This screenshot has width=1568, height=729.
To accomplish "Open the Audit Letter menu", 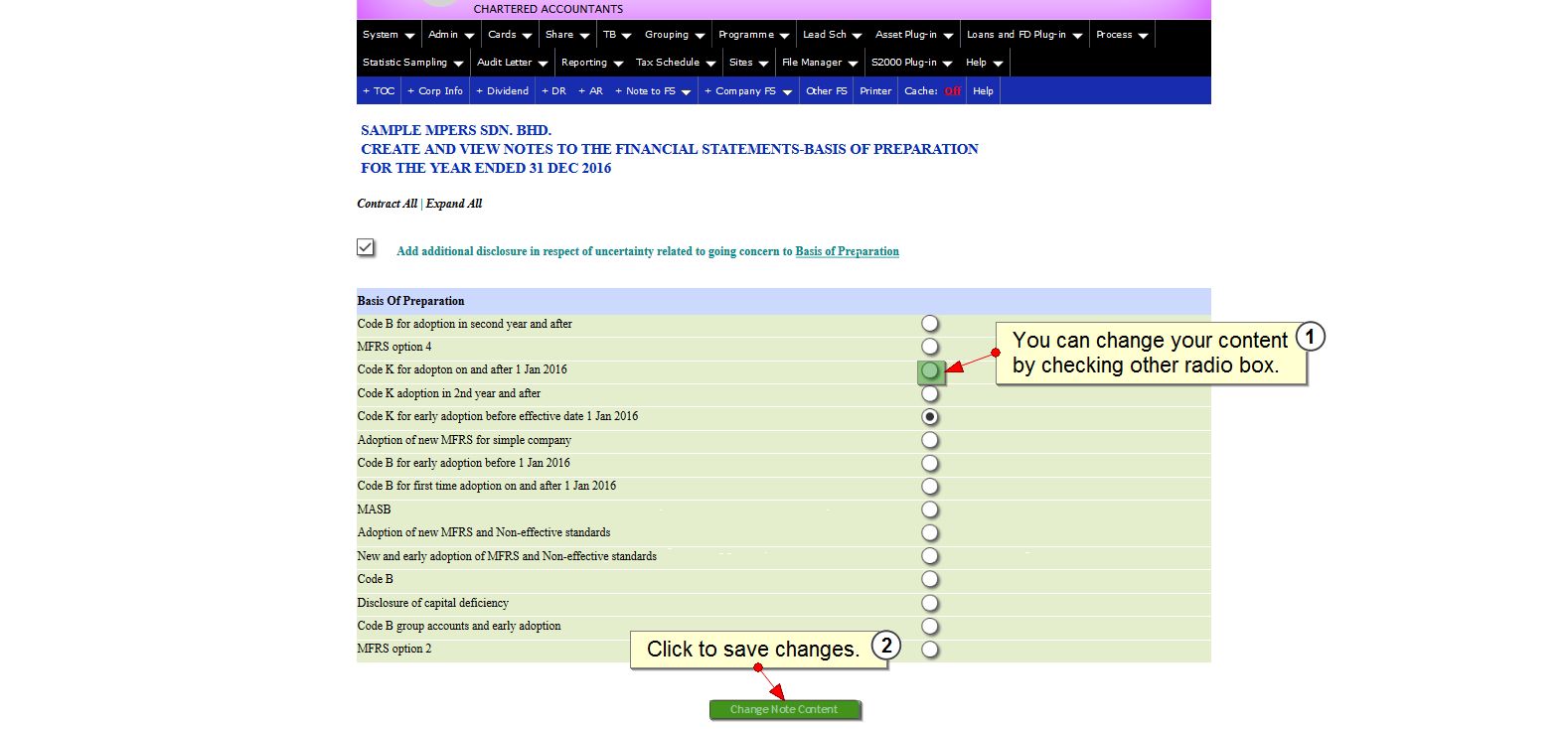I will [512, 63].
